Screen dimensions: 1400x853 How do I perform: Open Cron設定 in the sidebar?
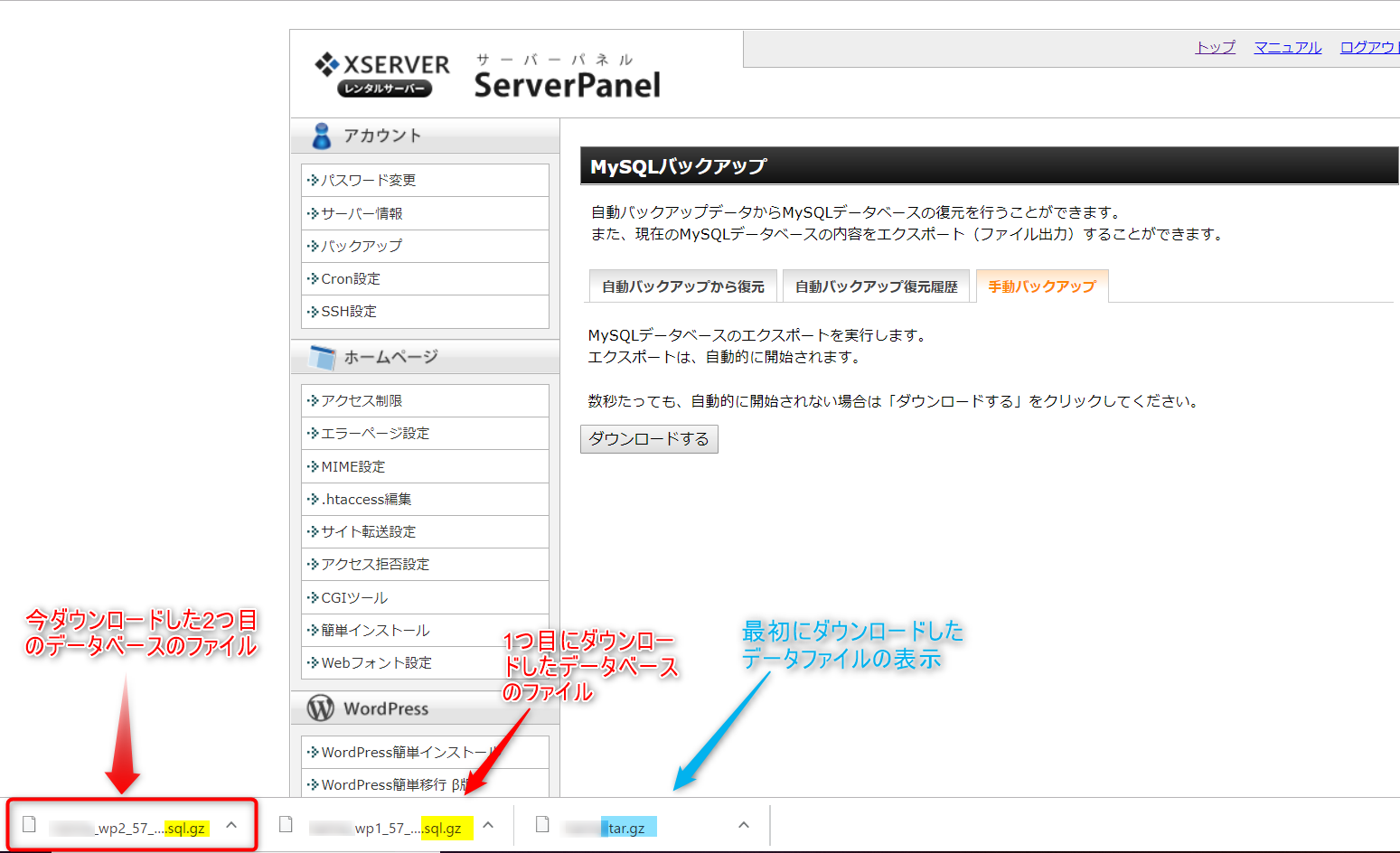425,278
